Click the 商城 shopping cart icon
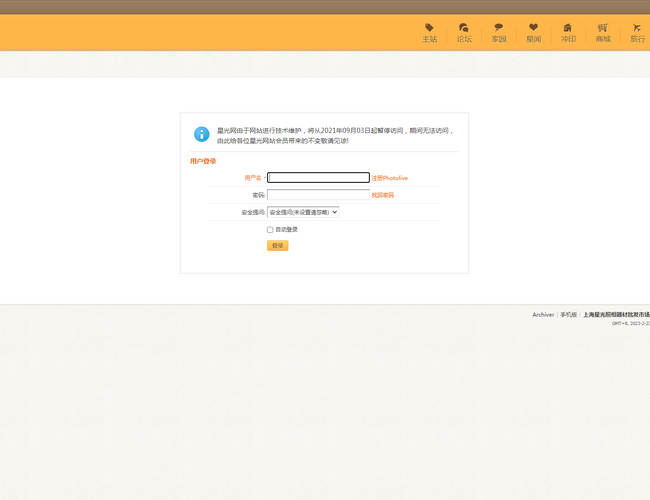Viewport: 650px width, 500px height. coord(603,28)
